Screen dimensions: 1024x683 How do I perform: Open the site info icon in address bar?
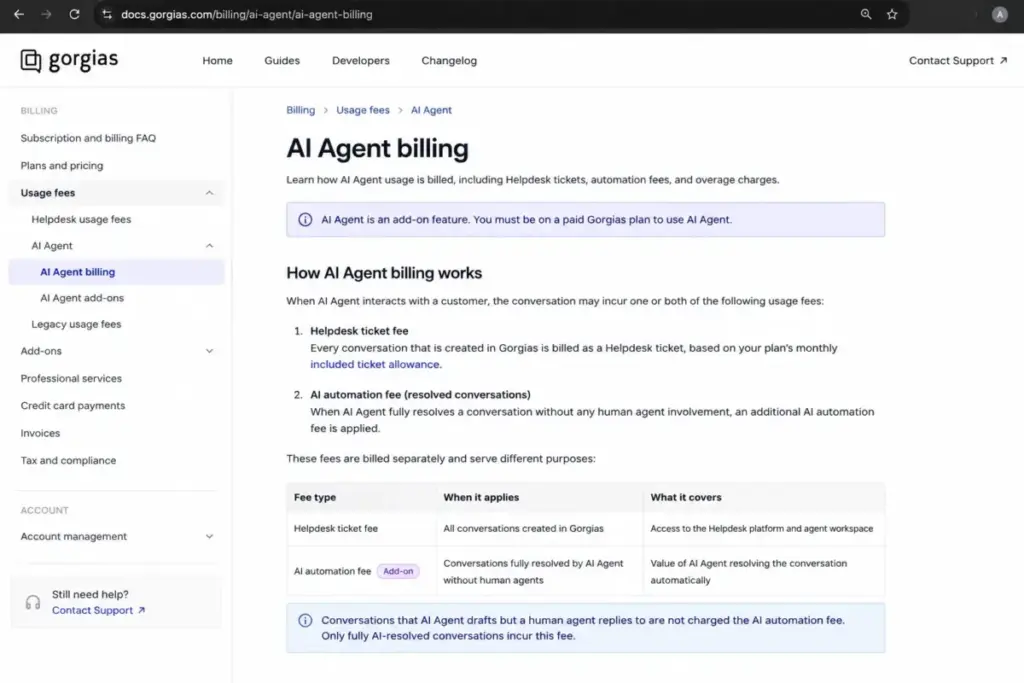tap(107, 14)
